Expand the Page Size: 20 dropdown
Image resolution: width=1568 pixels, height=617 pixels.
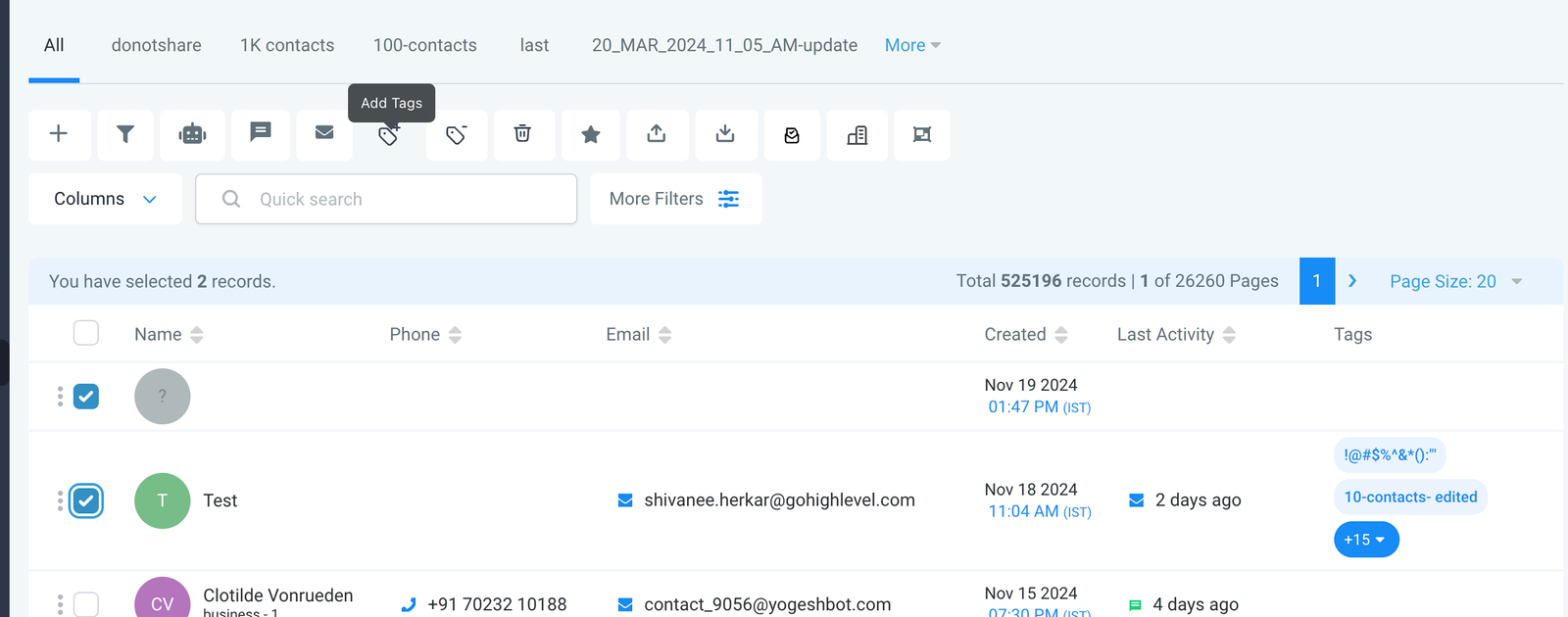(x=1455, y=281)
